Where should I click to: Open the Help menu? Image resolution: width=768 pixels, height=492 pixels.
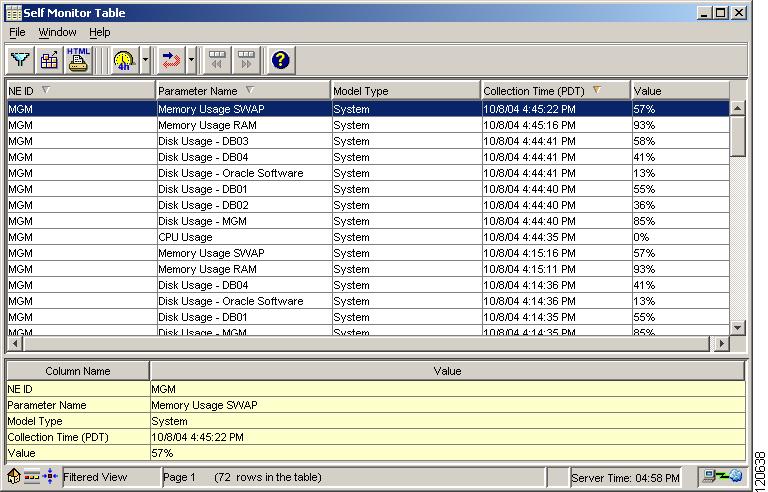coord(99,32)
